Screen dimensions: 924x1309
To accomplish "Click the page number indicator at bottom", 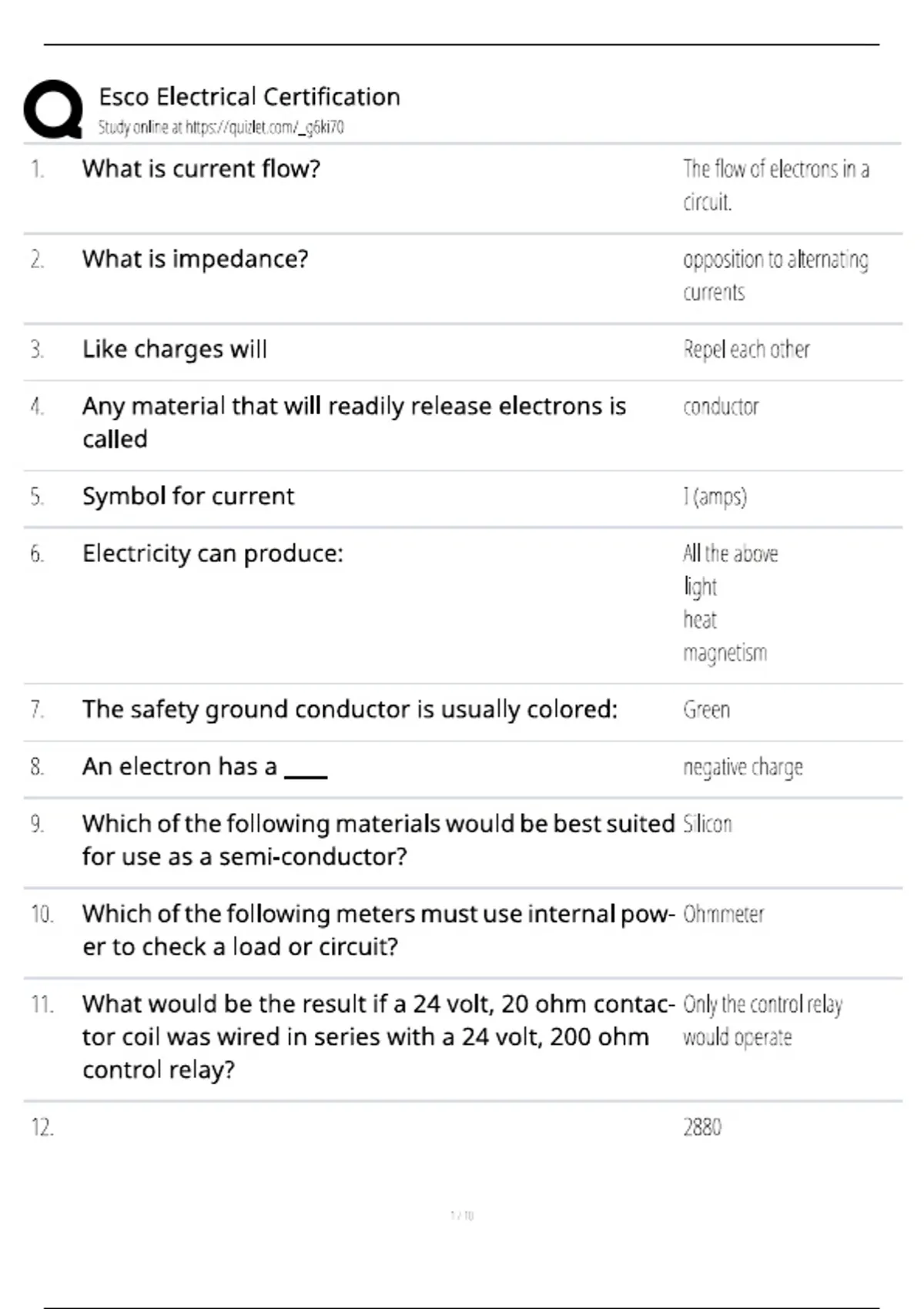I will pos(462,1215).
